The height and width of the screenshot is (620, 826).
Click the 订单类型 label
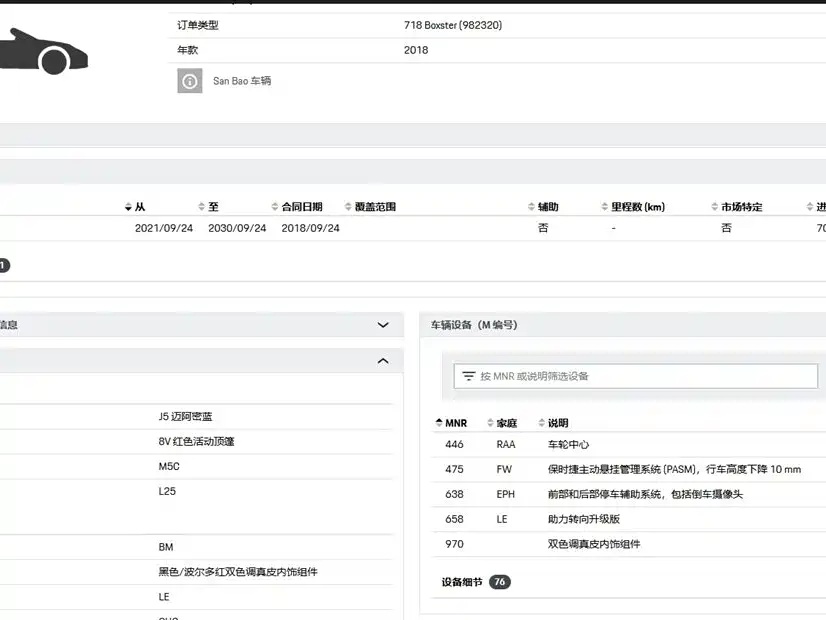(x=198, y=25)
